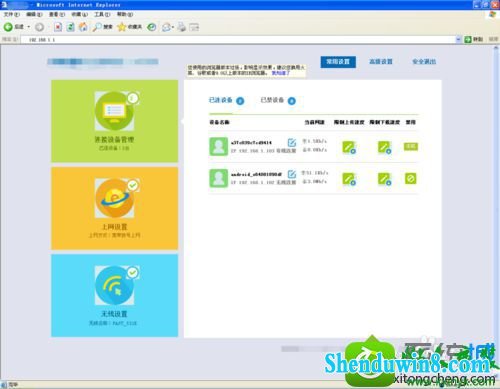Viewport: 500px width, 389px height.
Task: Select the common settings tab (常用设置)
Action: (x=338, y=62)
